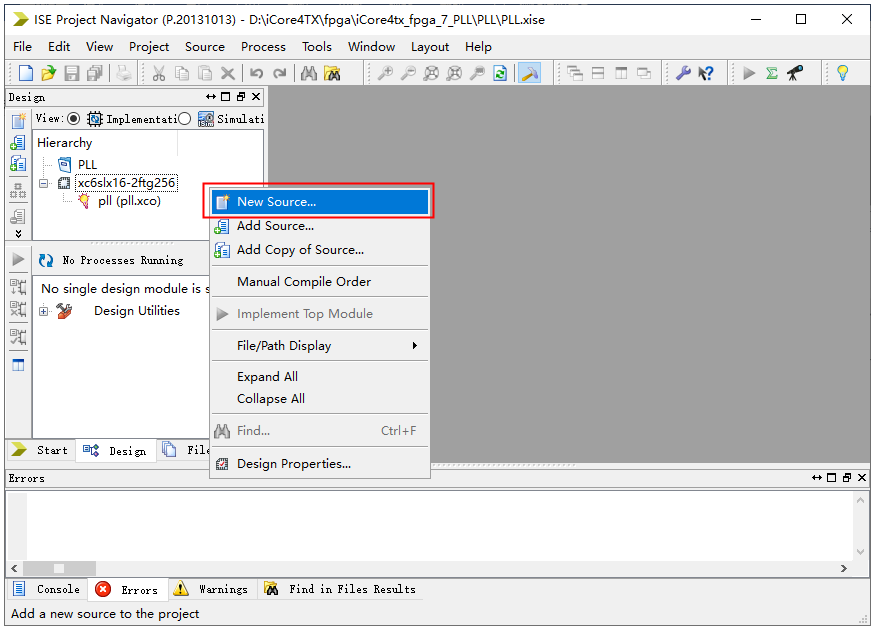Click the What's This help icon
Screen dimensions: 877x629
click(x=706, y=73)
